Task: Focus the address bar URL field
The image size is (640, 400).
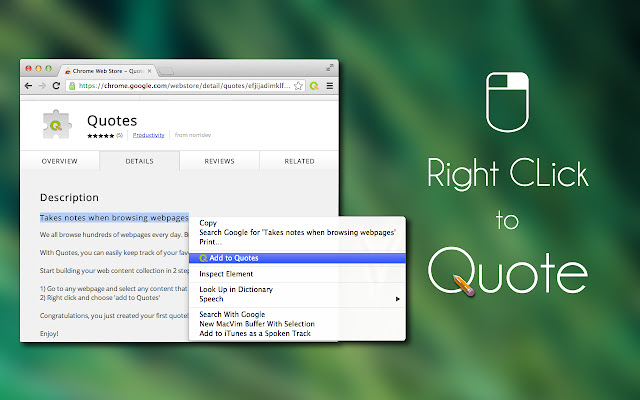Action: 184,86
